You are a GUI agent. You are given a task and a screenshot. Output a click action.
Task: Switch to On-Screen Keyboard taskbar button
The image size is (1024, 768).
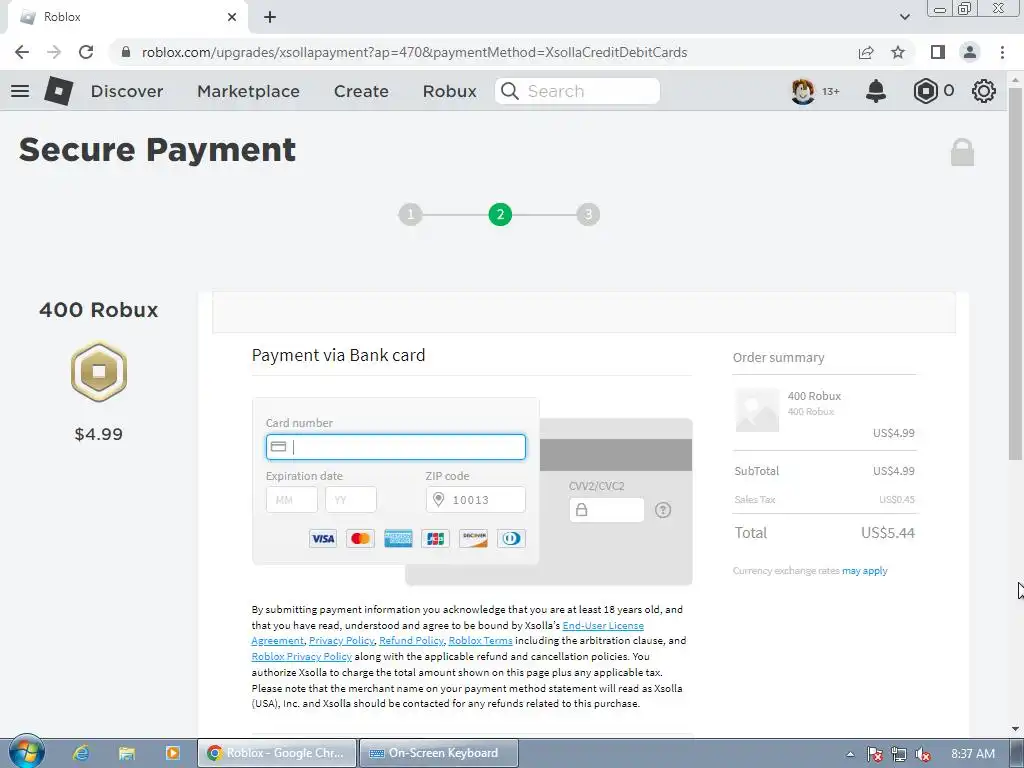pyautogui.click(x=439, y=753)
